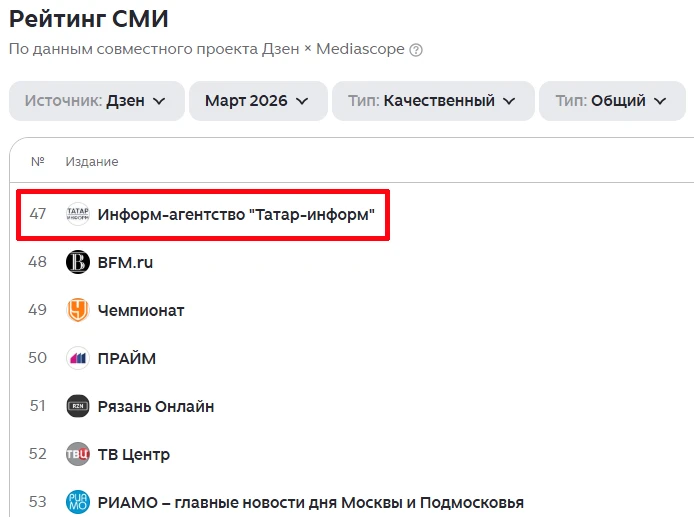Click the Издание column header
Image resolution: width=694 pixels, height=517 pixels.
click(92, 161)
